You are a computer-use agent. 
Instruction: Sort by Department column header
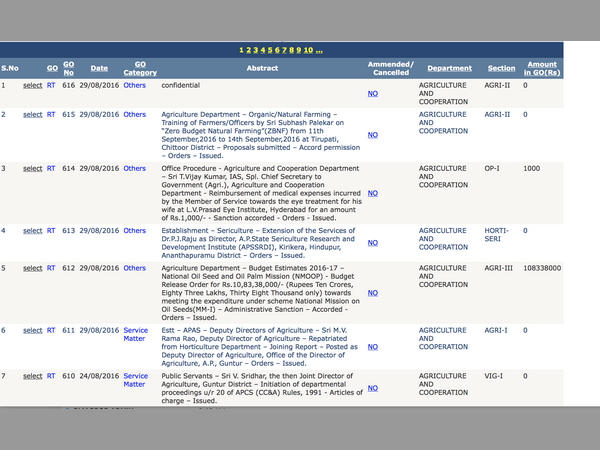[x=449, y=69]
